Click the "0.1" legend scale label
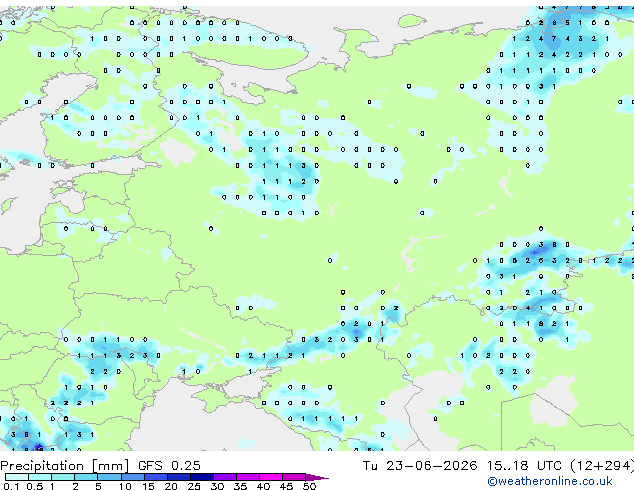Image resolution: width=634 pixels, height=490 pixels. pos(11,486)
